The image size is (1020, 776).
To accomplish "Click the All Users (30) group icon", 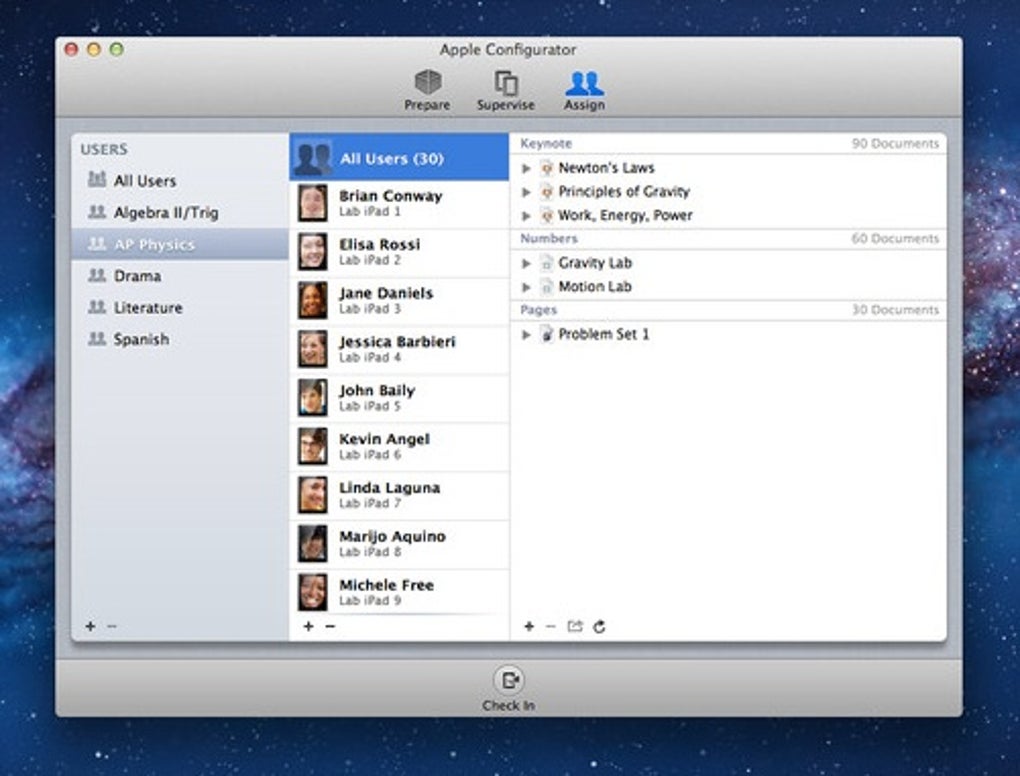I will click(x=313, y=157).
